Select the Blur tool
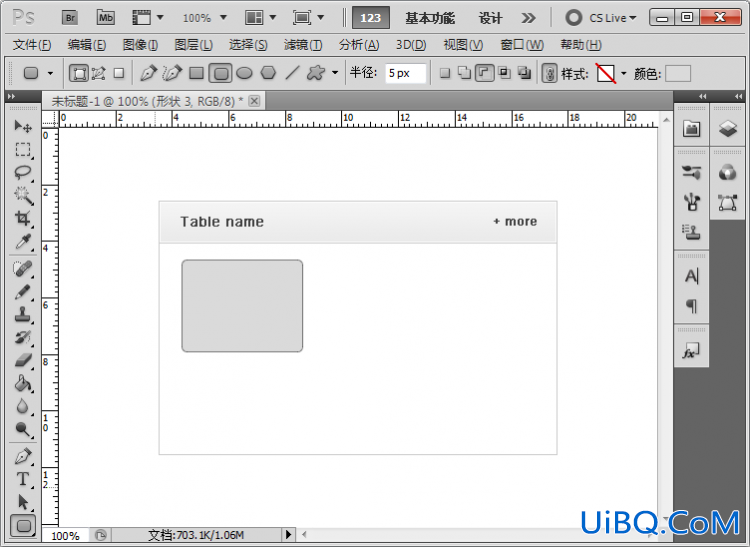 [22, 406]
